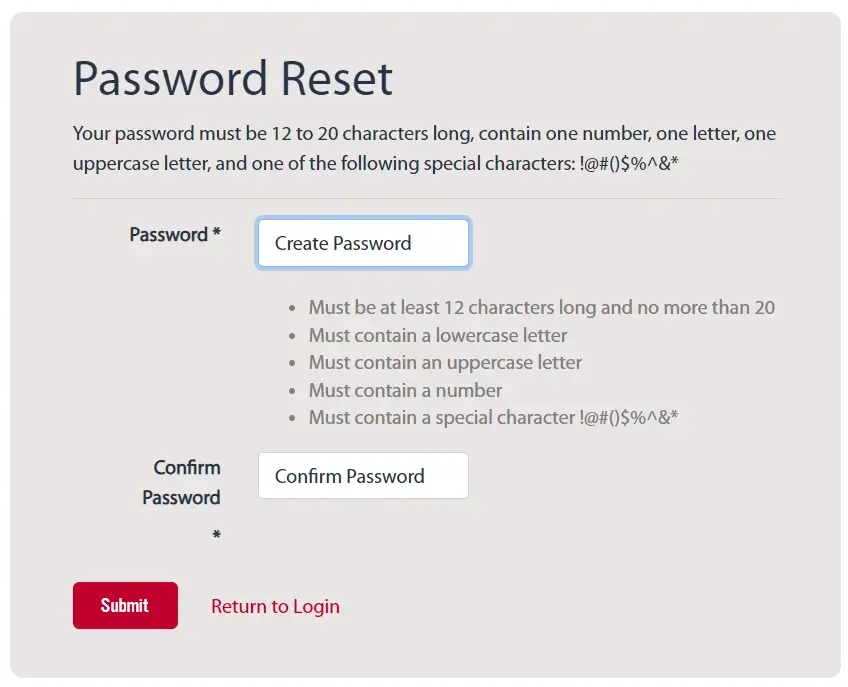Click the bullet dot beside the uppercase requirement
This screenshot has width=848, height=687.
pyautogui.click(x=292, y=363)
